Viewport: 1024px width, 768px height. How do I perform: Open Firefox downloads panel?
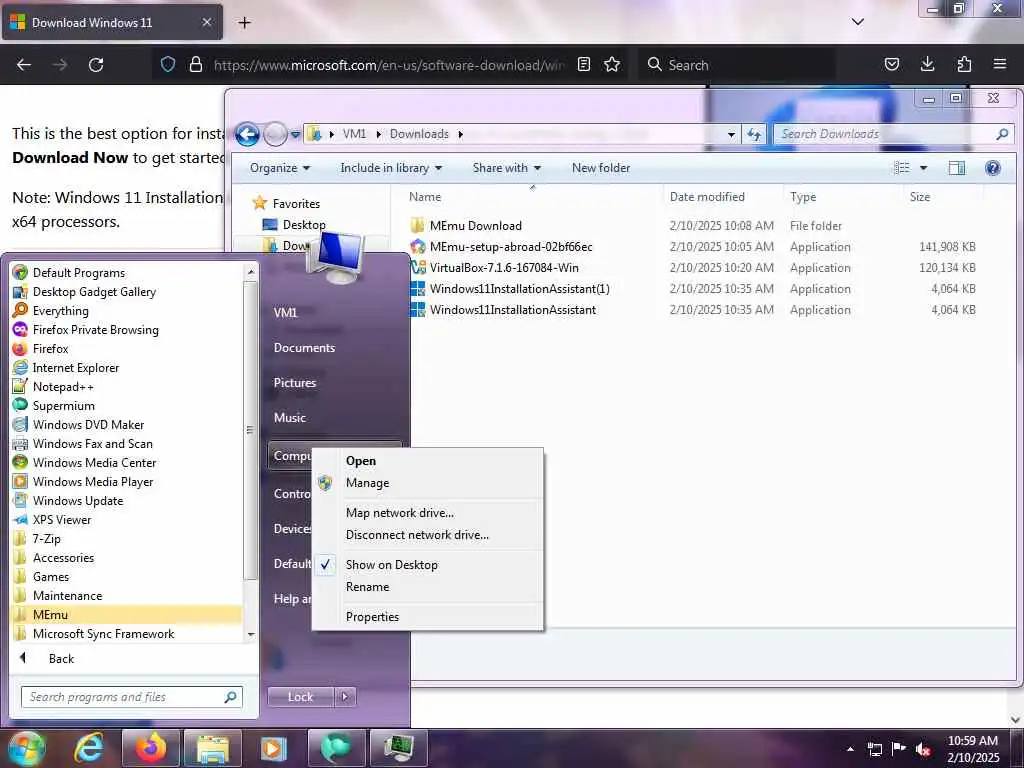click(927, 65)
